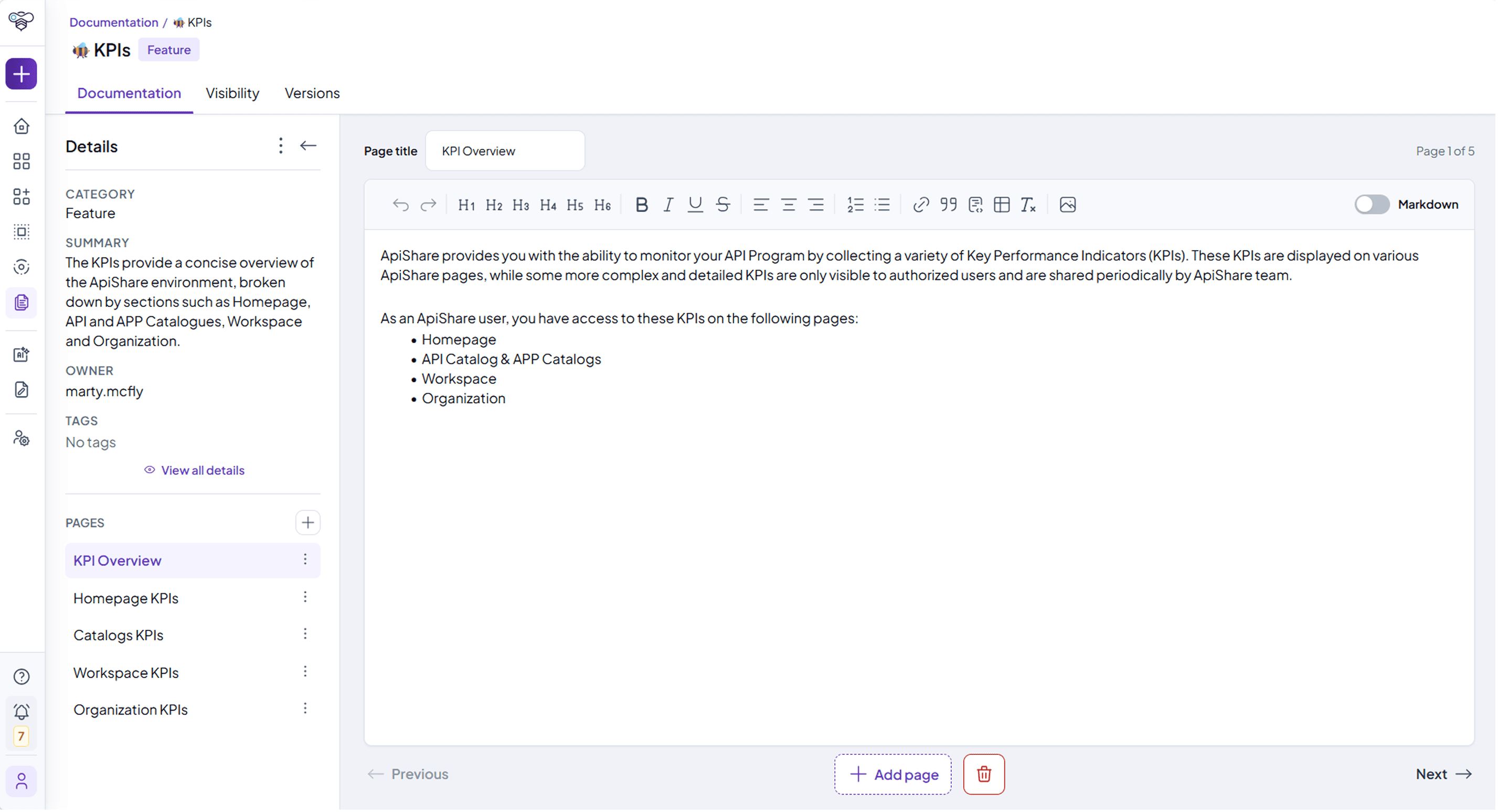Insert an image

pyautogui.click(x=1068, y=205)
